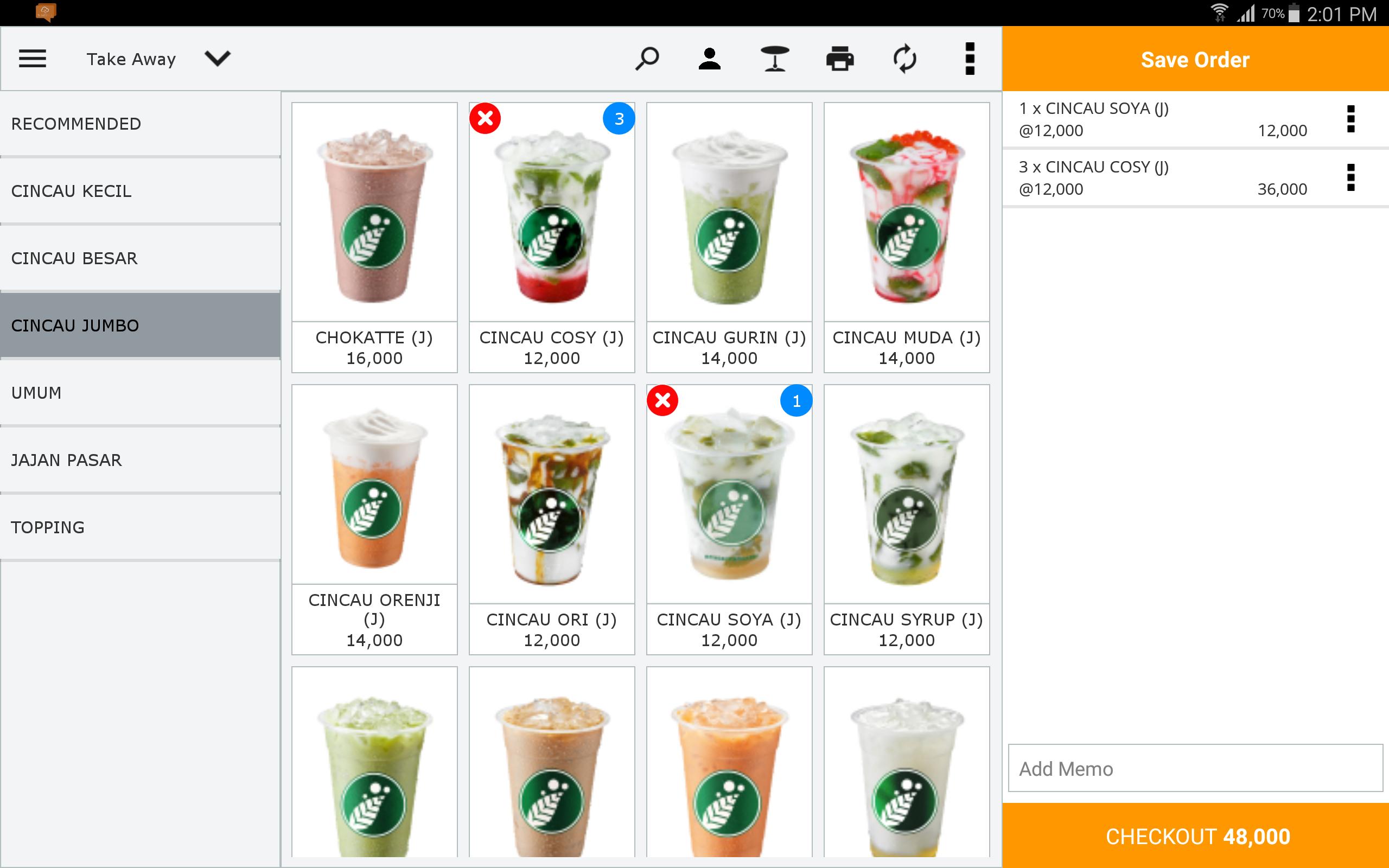Tap the Wi-Fi status icon

coord(1219,12)
